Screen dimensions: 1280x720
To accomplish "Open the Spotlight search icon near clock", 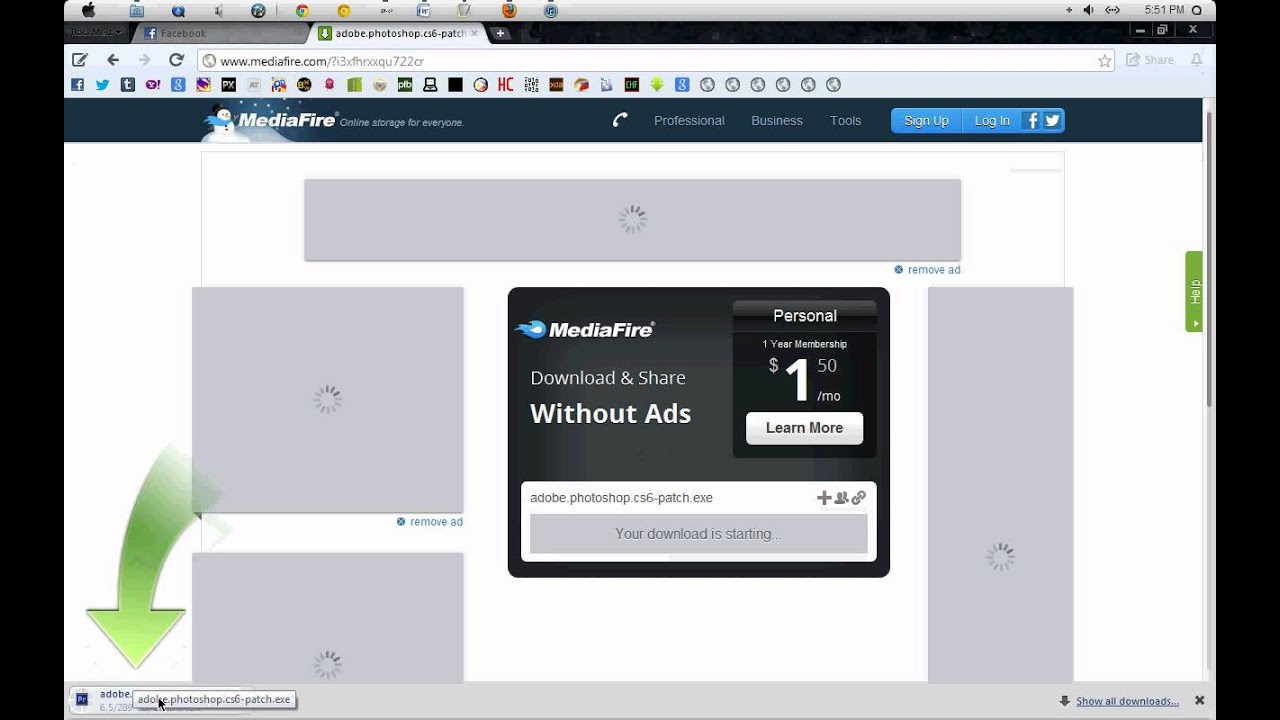I will click(x=1197, y=10).
